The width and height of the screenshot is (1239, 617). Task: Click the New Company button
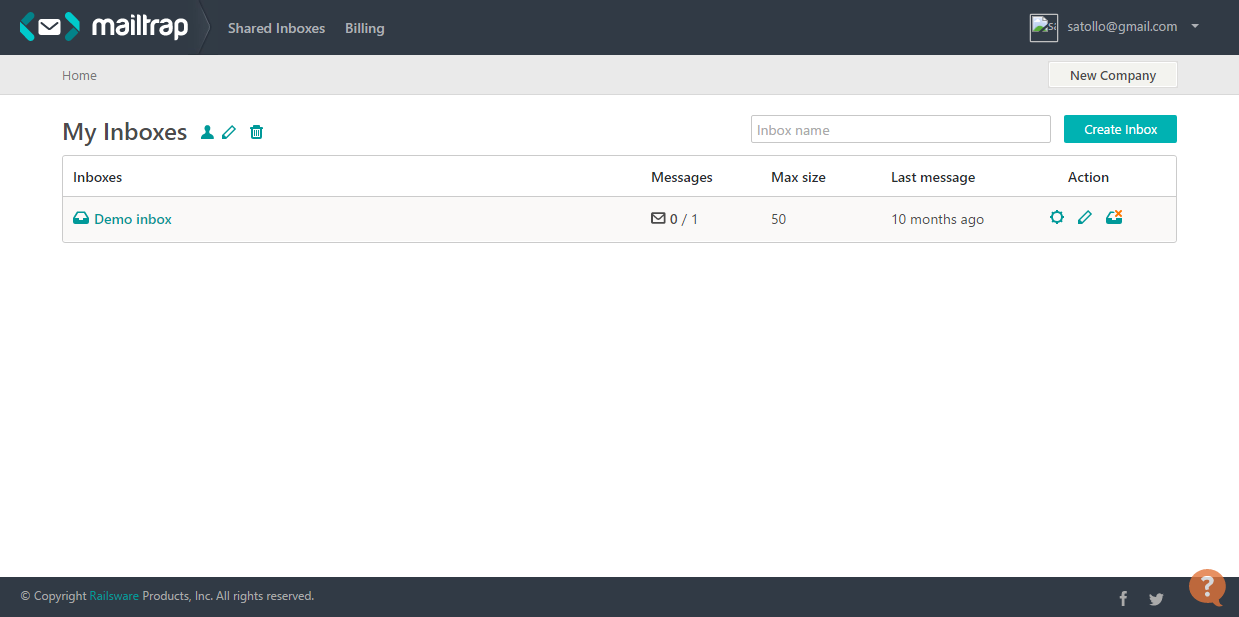pyautogui.click(x=1112, y=75)
